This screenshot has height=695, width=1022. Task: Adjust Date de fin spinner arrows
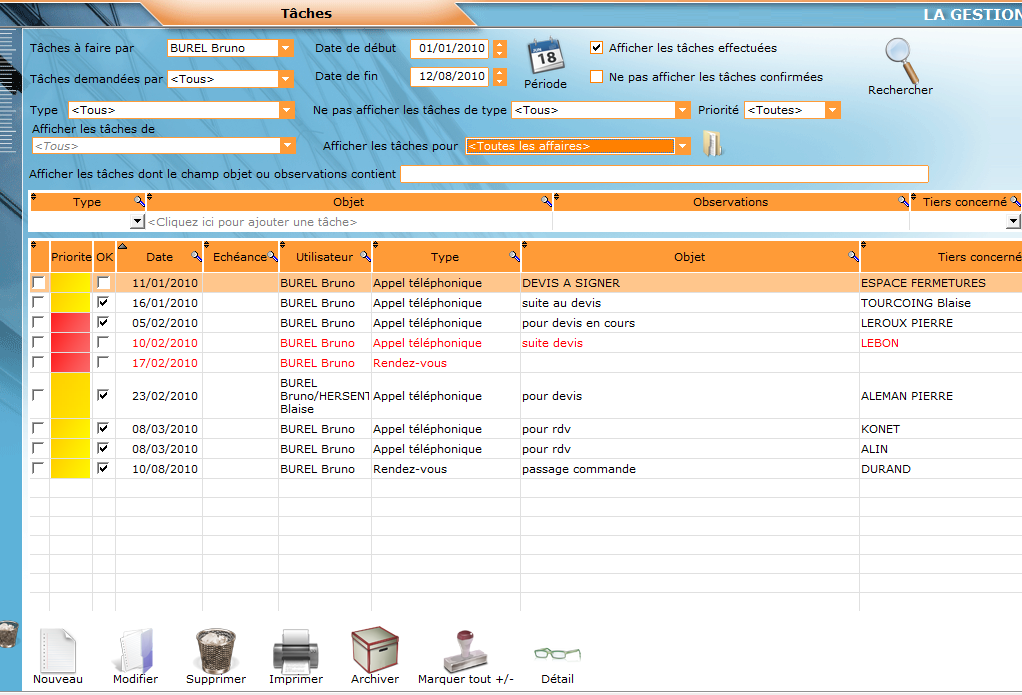(499, 76)
